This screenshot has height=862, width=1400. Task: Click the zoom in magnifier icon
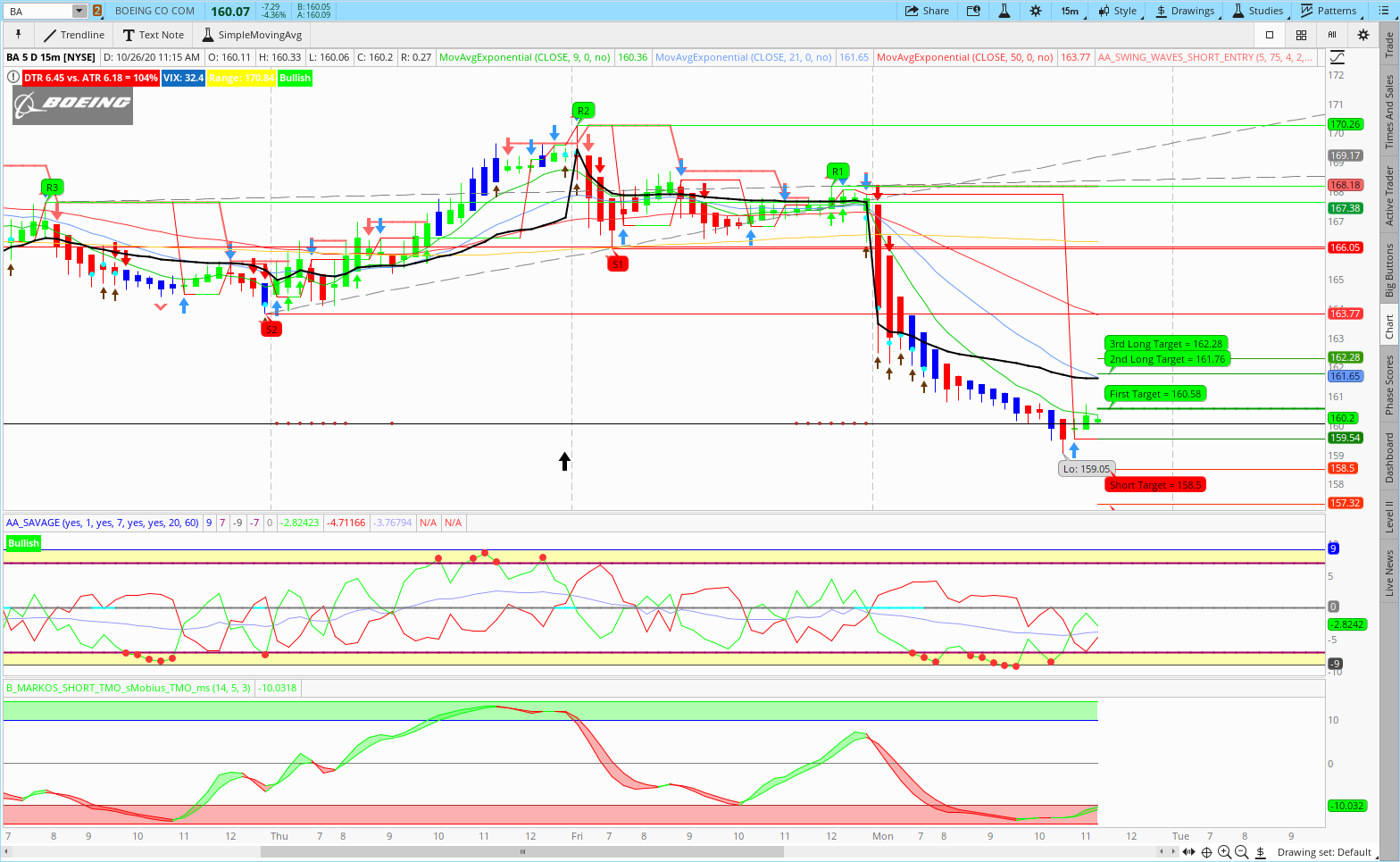coord(1224,852)
